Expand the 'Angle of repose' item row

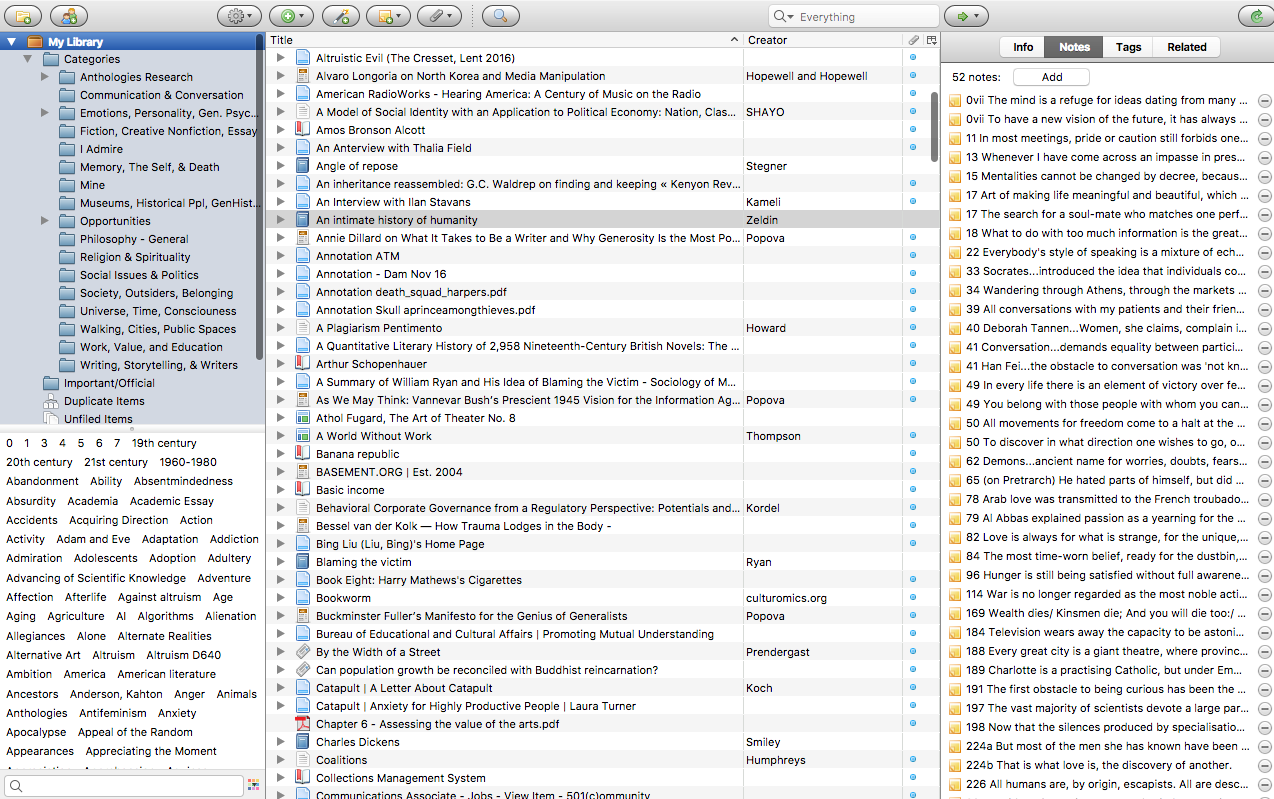[x=281, y=166]
